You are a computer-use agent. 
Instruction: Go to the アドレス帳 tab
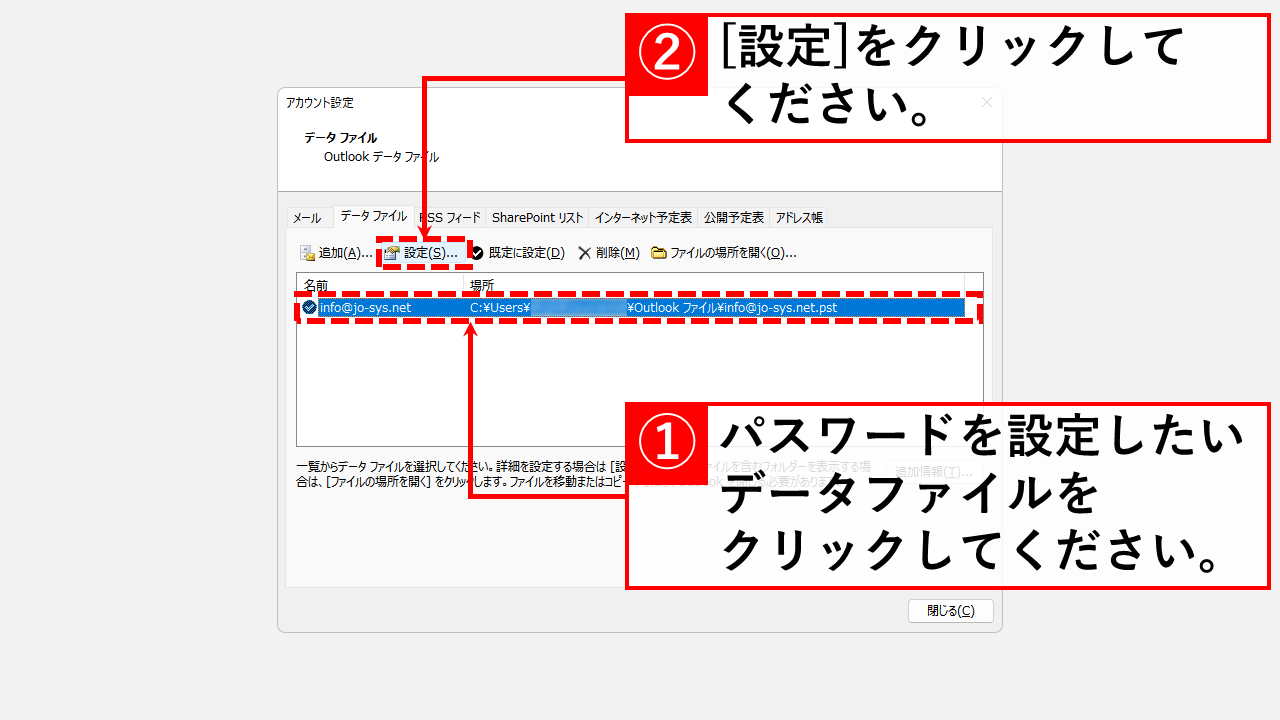(x=798, y=218)
